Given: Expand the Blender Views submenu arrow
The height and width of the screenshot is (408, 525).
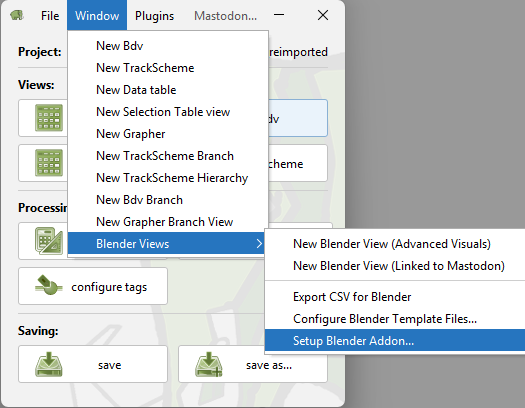Looking at the screenshot, I should click(x=259, y=244).
